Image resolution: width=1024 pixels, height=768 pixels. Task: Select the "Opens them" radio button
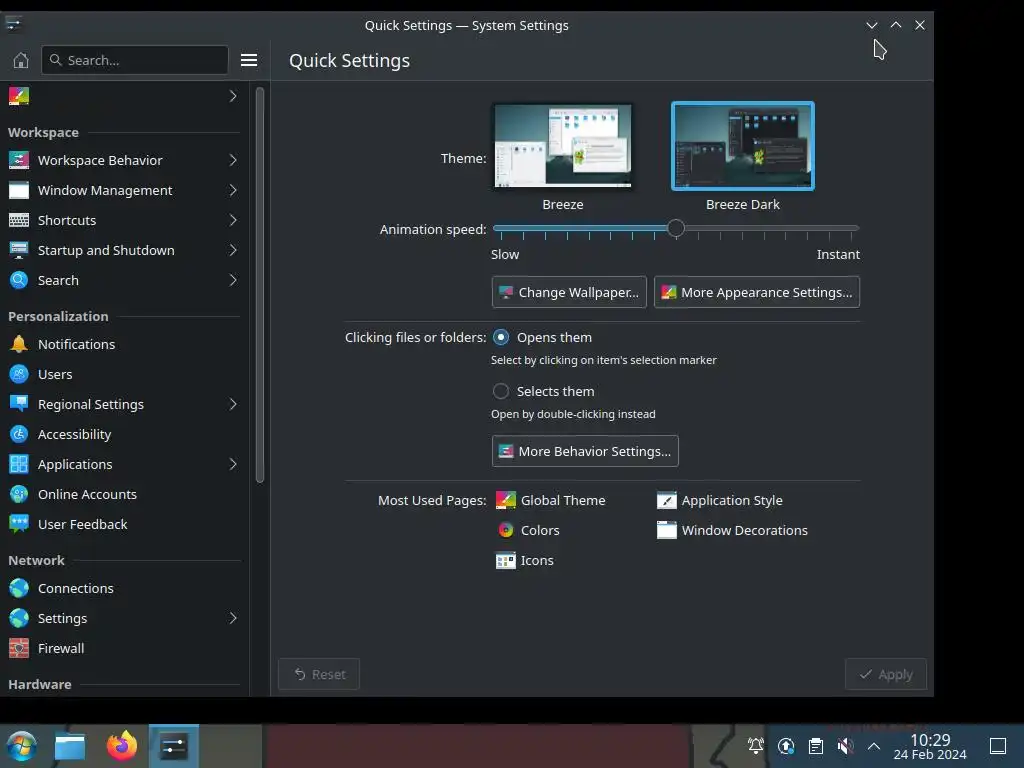click(501, 338)
